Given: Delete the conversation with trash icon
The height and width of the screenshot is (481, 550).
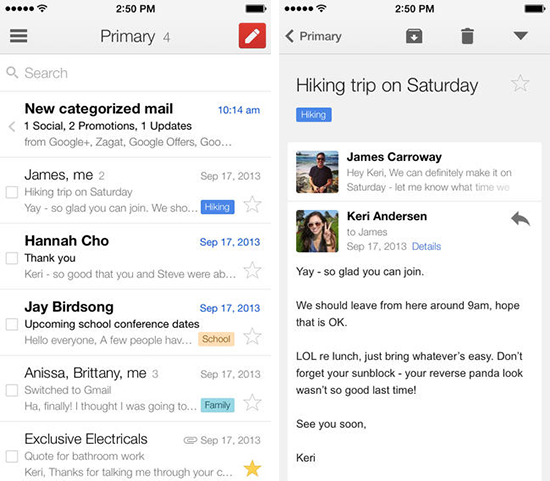Looking at the screenshot, I should click(x=467, y=36).
